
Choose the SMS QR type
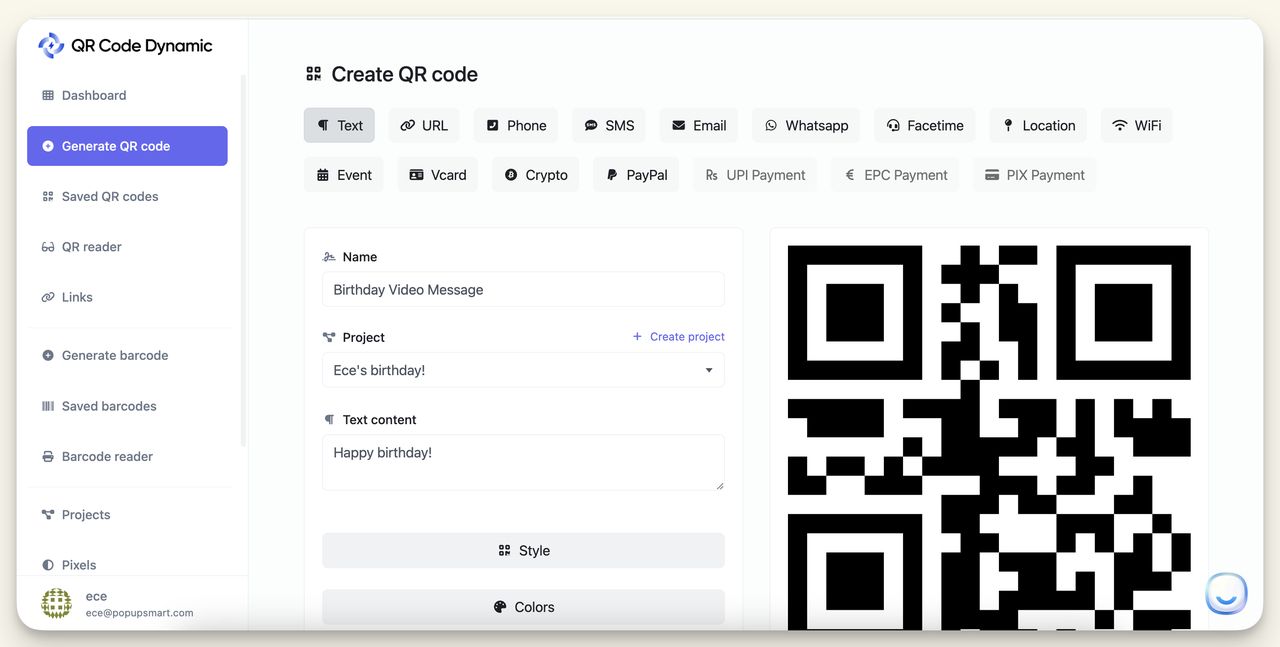pos(609,126)
